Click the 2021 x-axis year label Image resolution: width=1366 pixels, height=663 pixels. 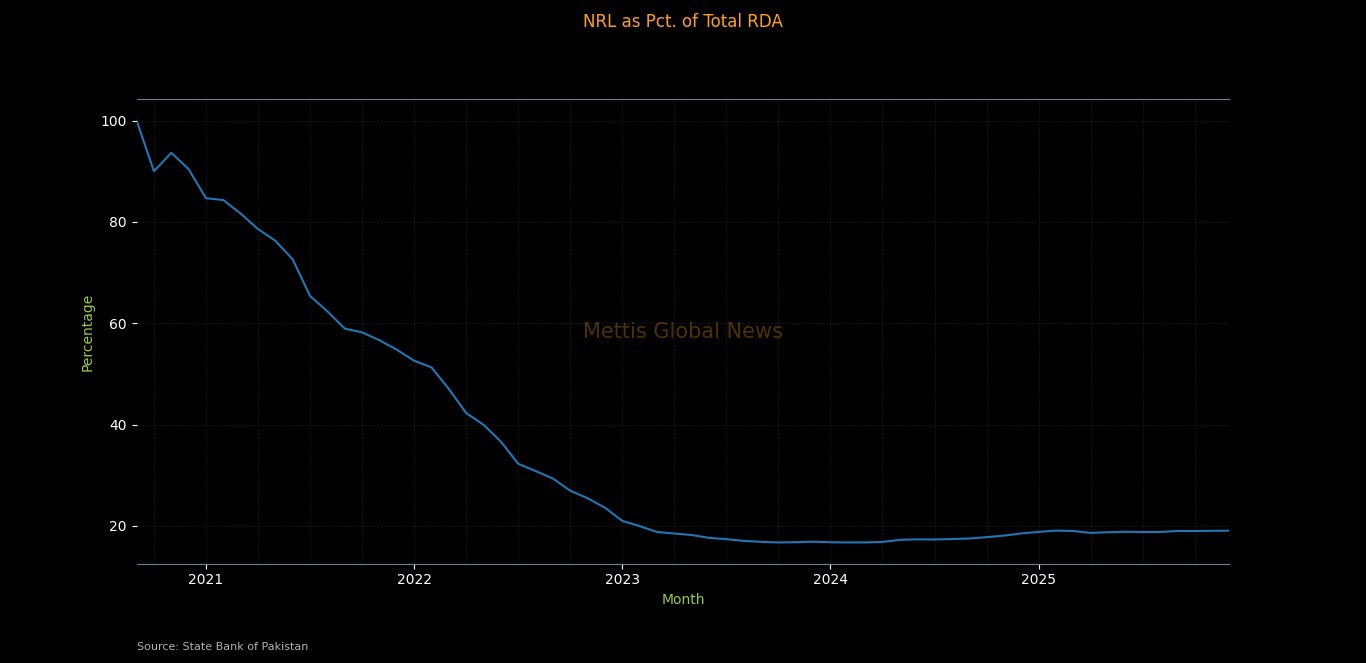205,578
